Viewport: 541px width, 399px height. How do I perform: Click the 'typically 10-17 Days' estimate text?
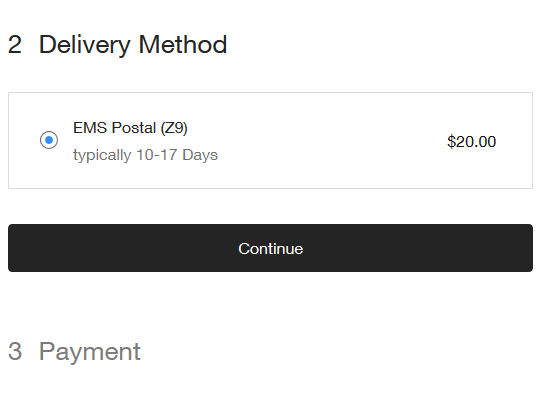click(145, 155)
